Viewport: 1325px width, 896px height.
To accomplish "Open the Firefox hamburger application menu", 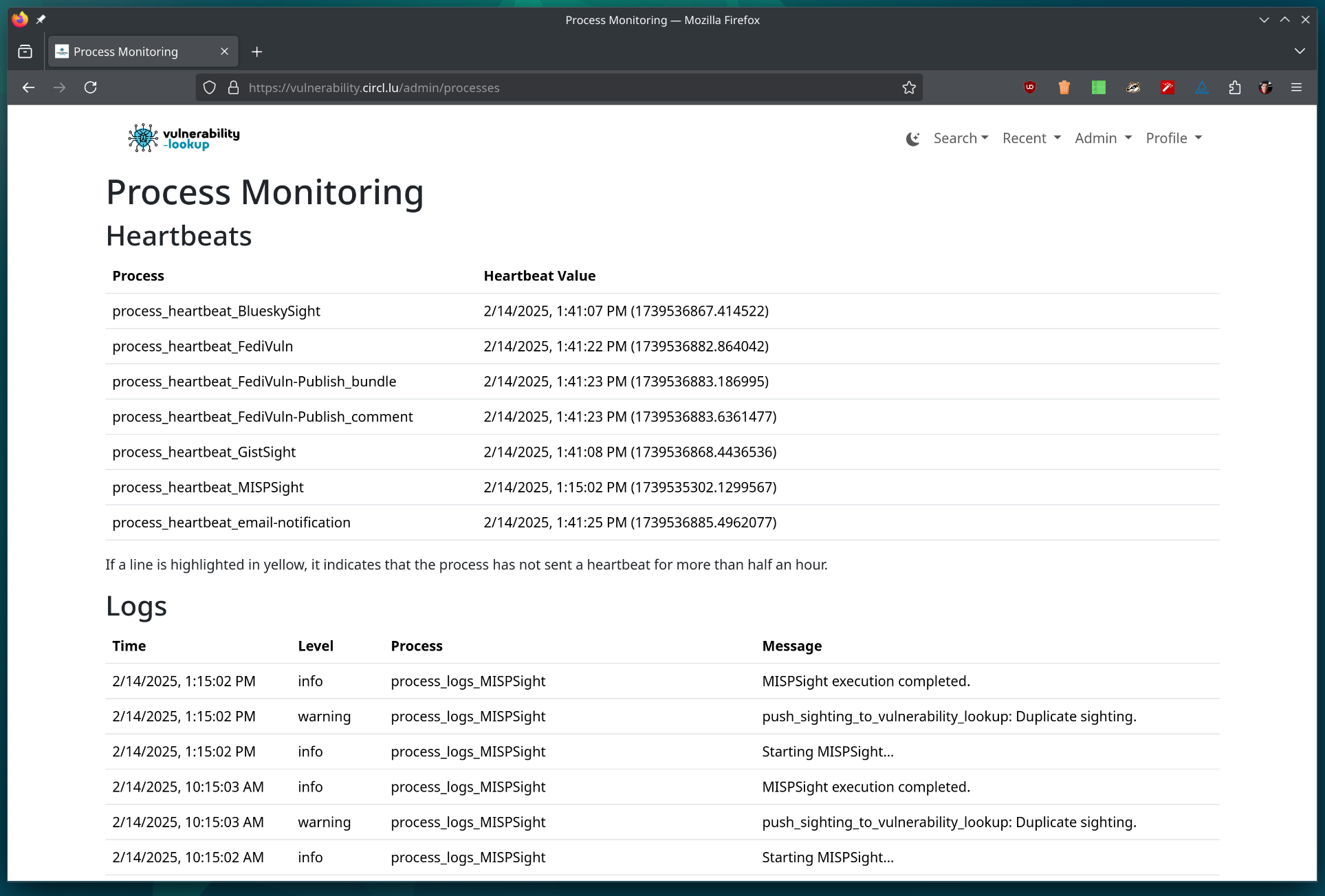I will click(1297, 87).
